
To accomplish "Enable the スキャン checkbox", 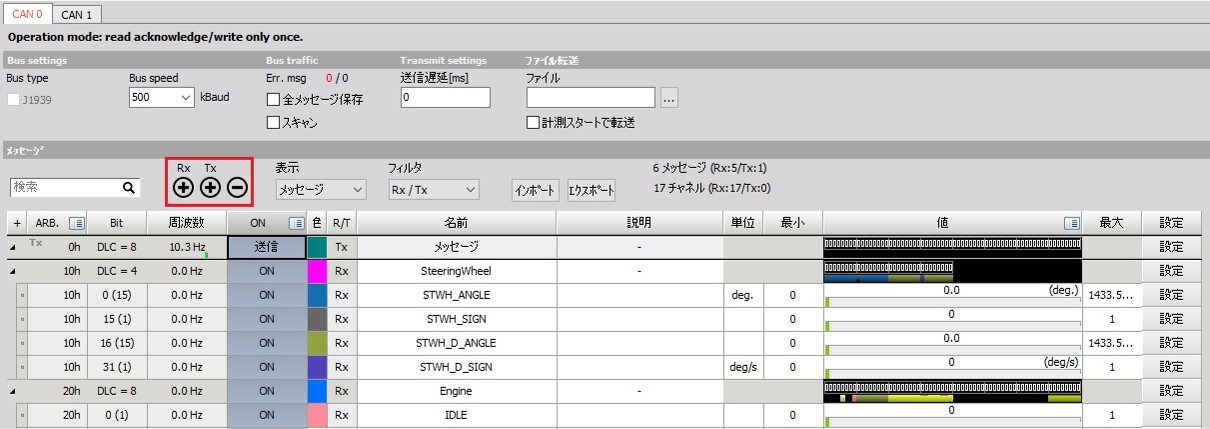I will [x=273, y=123].
